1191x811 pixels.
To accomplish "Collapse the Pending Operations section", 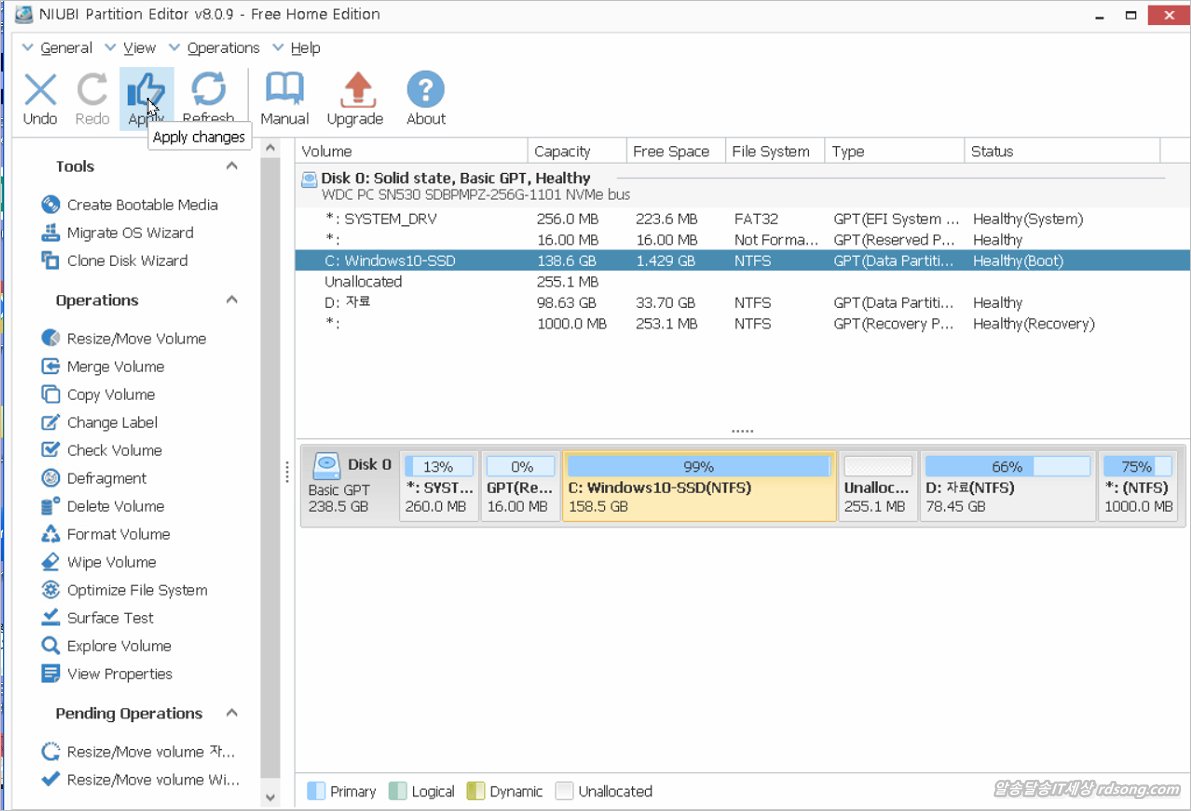I will point(232,713).
